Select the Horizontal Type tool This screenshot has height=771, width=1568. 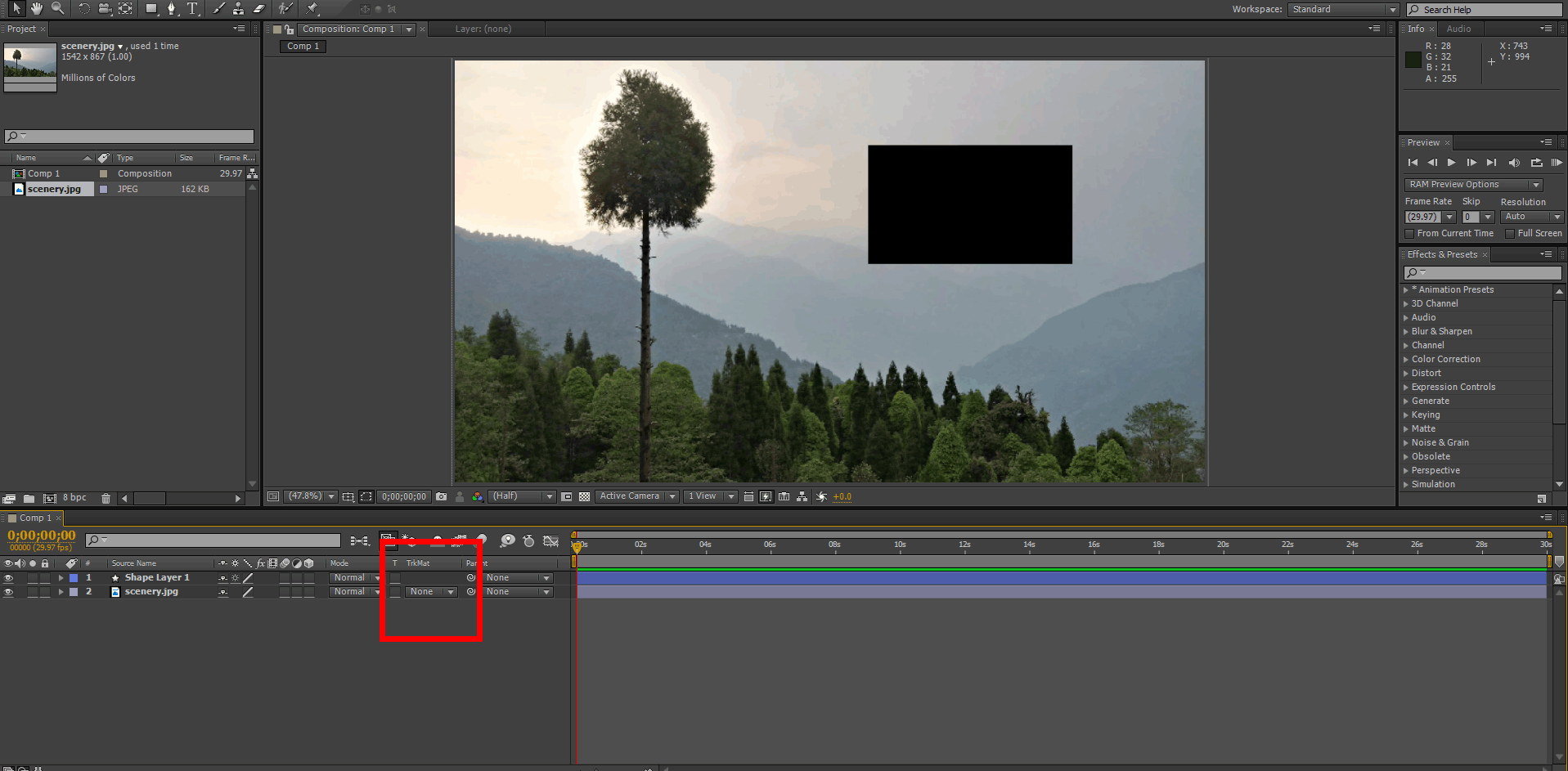tap(192, 8)
